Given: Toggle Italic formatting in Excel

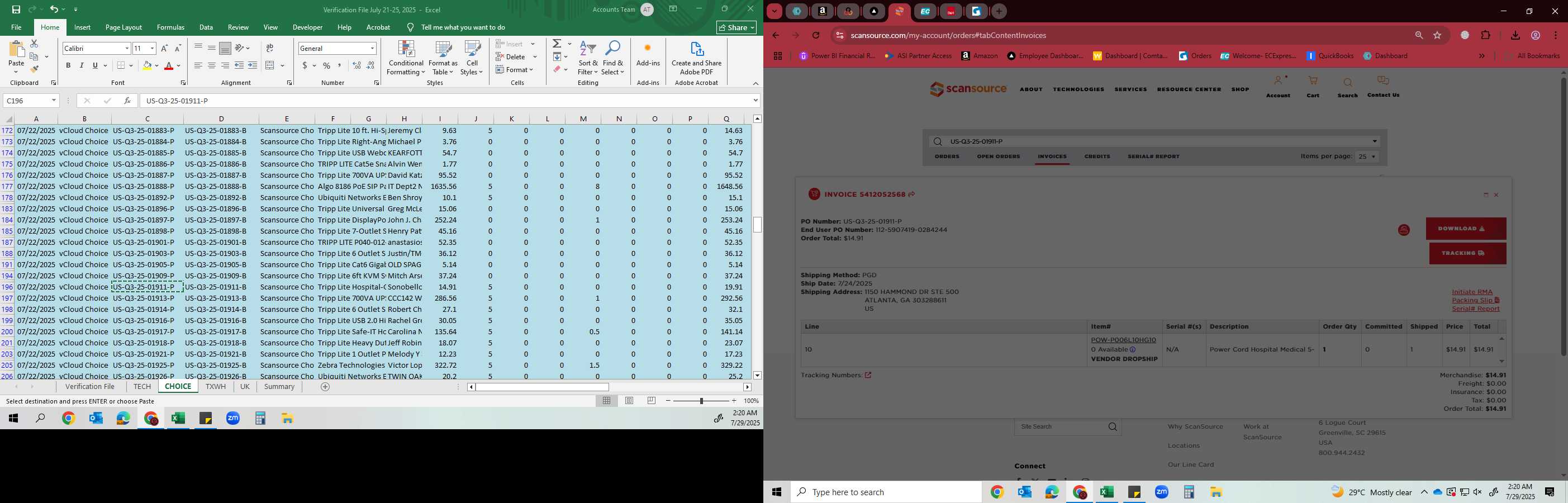Looking at the screenshot, I should point(82,65).
